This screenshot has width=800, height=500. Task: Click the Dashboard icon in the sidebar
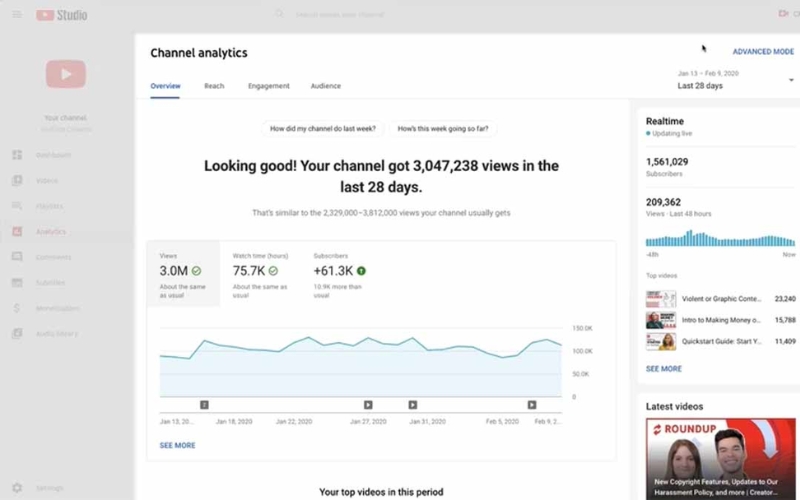coord(17,155)
